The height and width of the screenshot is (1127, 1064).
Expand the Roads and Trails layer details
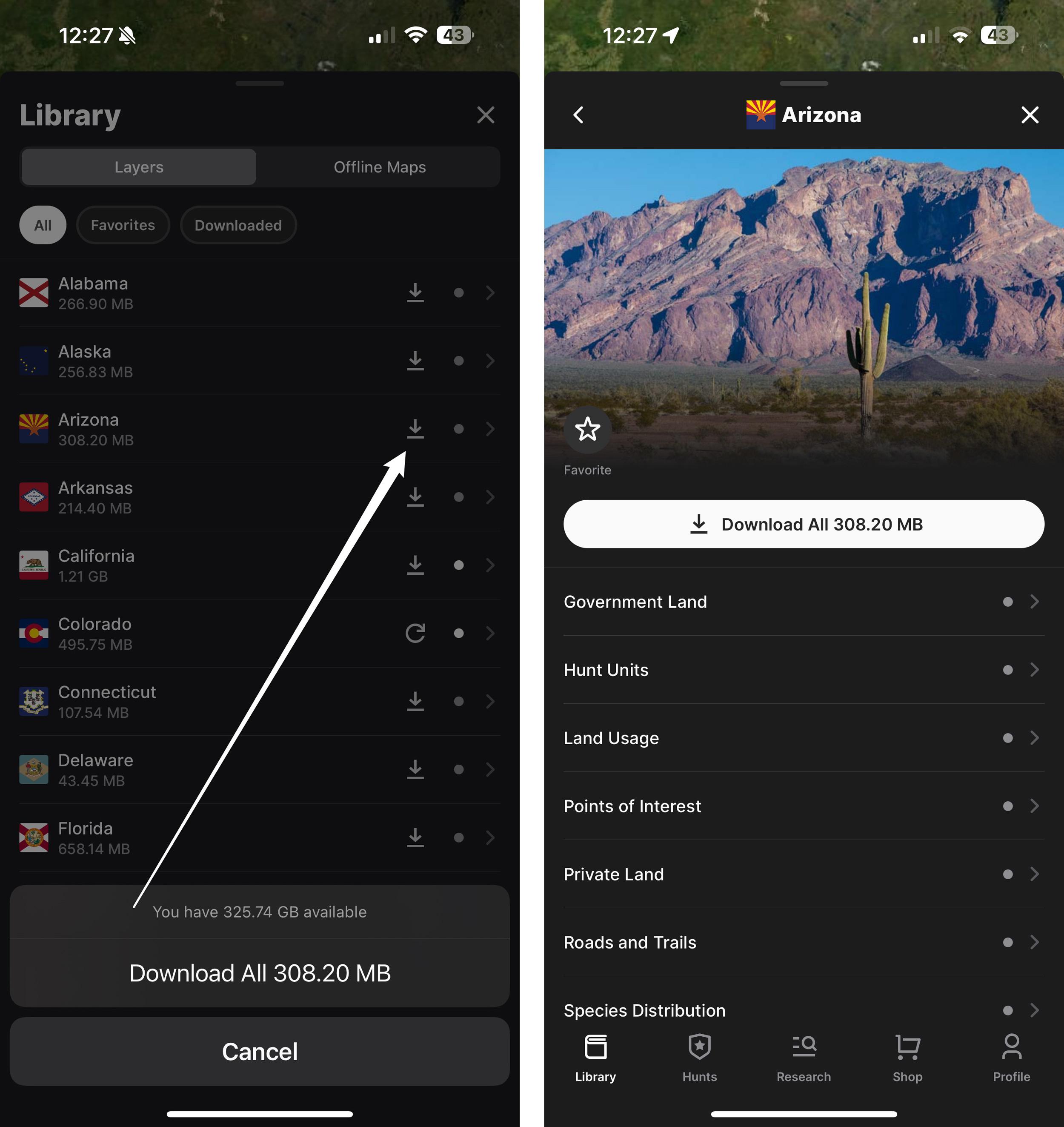pos(1037,942)
